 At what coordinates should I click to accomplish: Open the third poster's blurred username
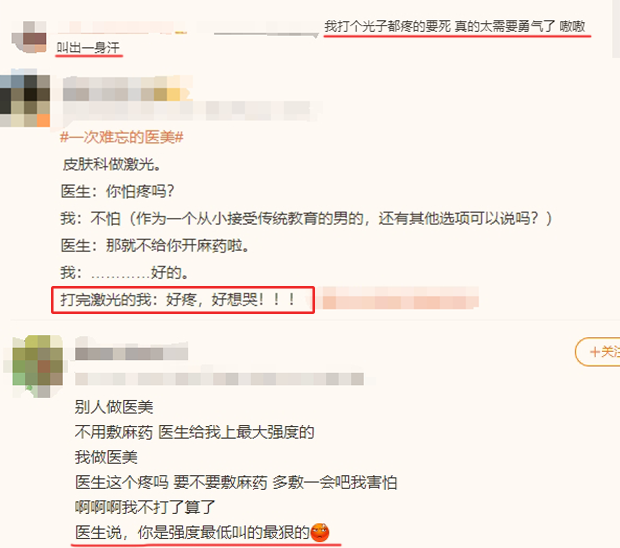(131, 352)
